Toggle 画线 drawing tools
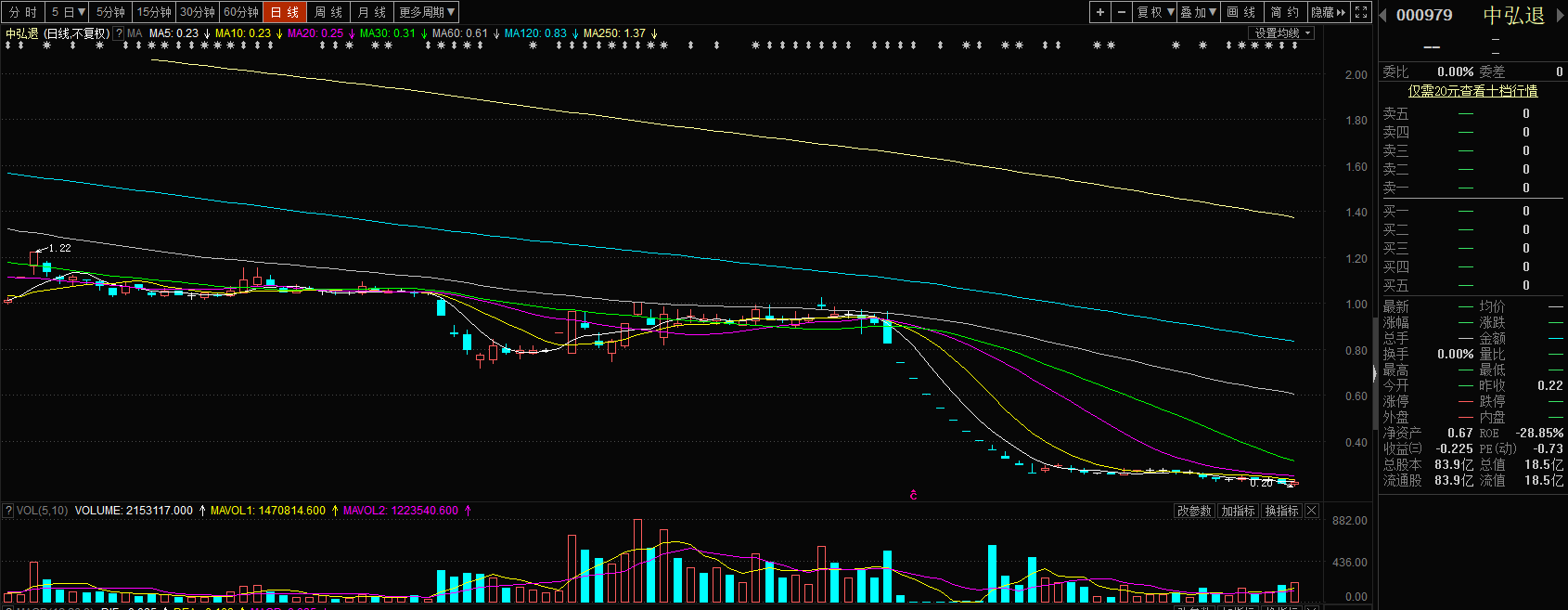This screenshot has height=610, width=1568. (1240, 12)
